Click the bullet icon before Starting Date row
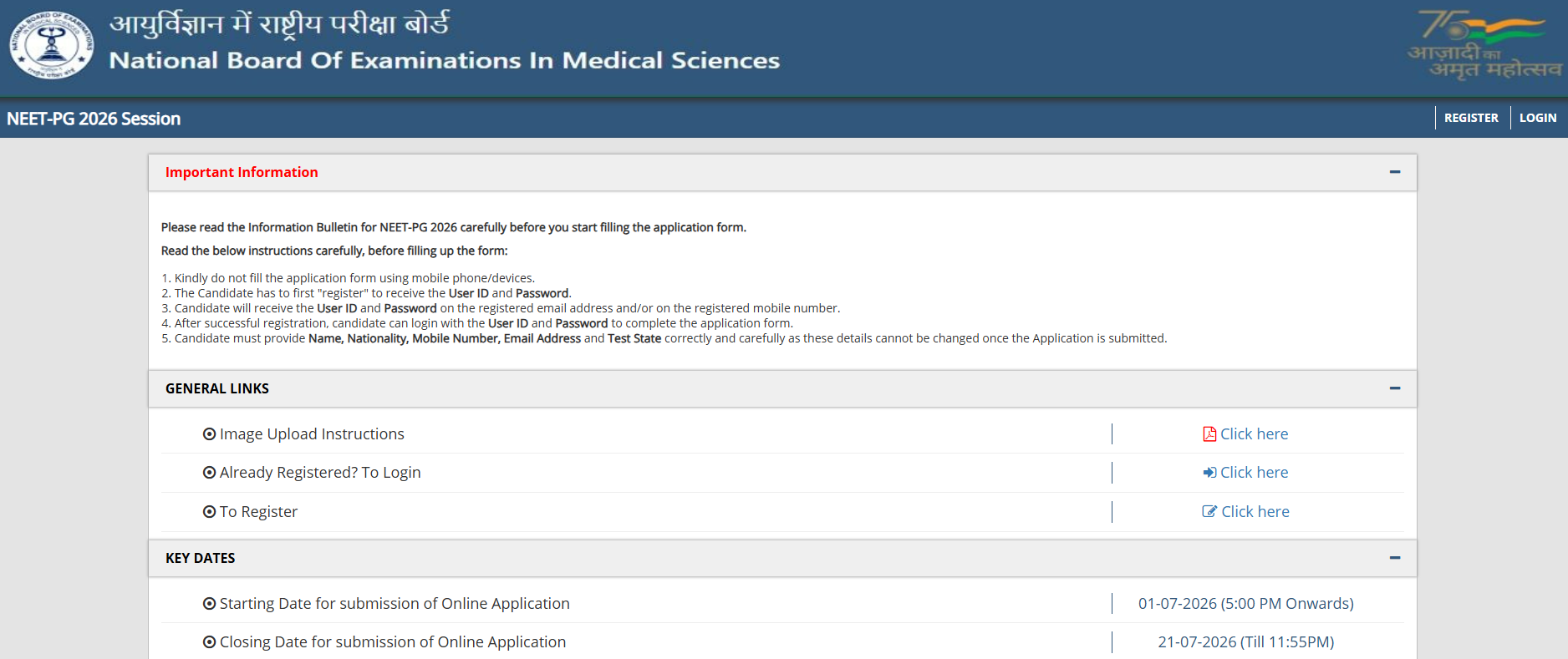Screen dimensions: 1568x659 point(209,604)
